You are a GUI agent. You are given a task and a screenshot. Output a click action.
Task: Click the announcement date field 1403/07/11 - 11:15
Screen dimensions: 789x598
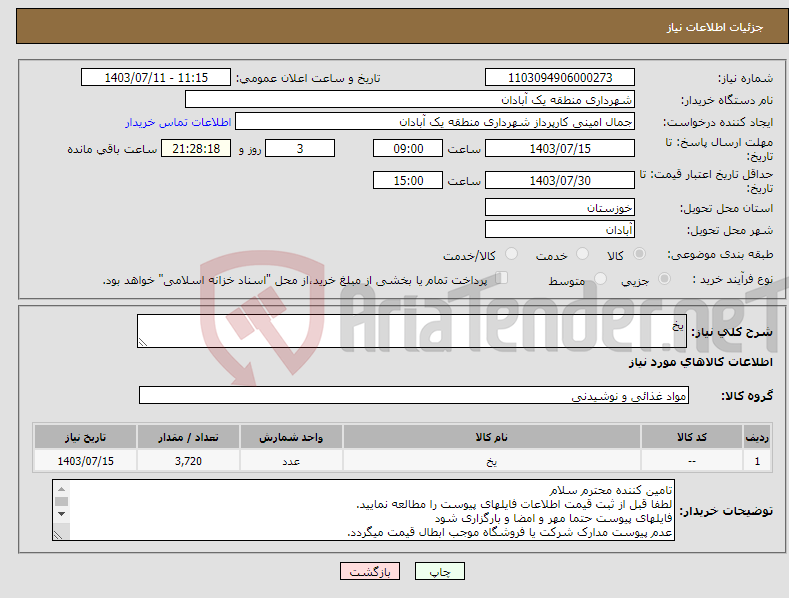[156, 78]
